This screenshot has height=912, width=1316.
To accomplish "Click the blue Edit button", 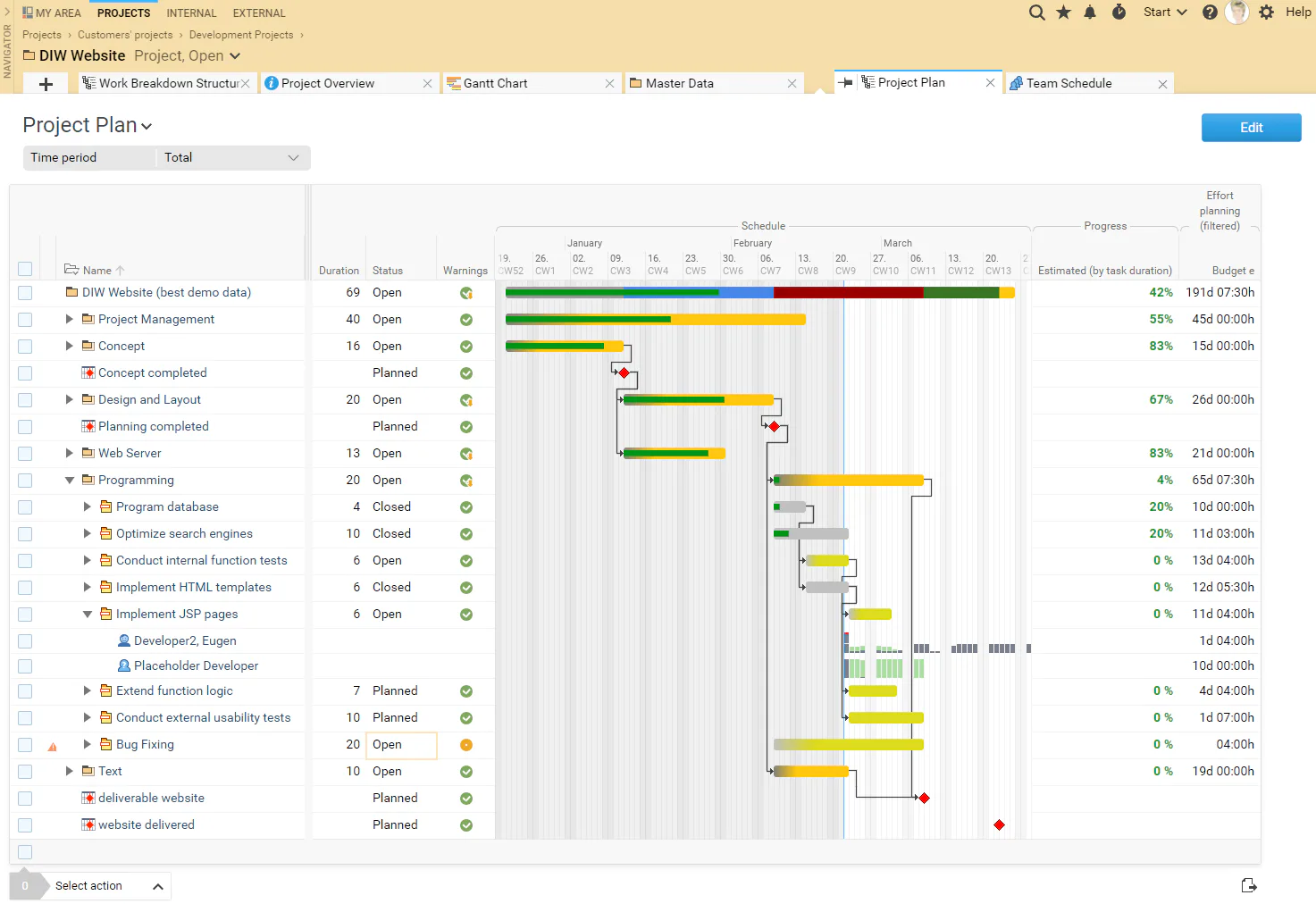I will pos(1251,128).
